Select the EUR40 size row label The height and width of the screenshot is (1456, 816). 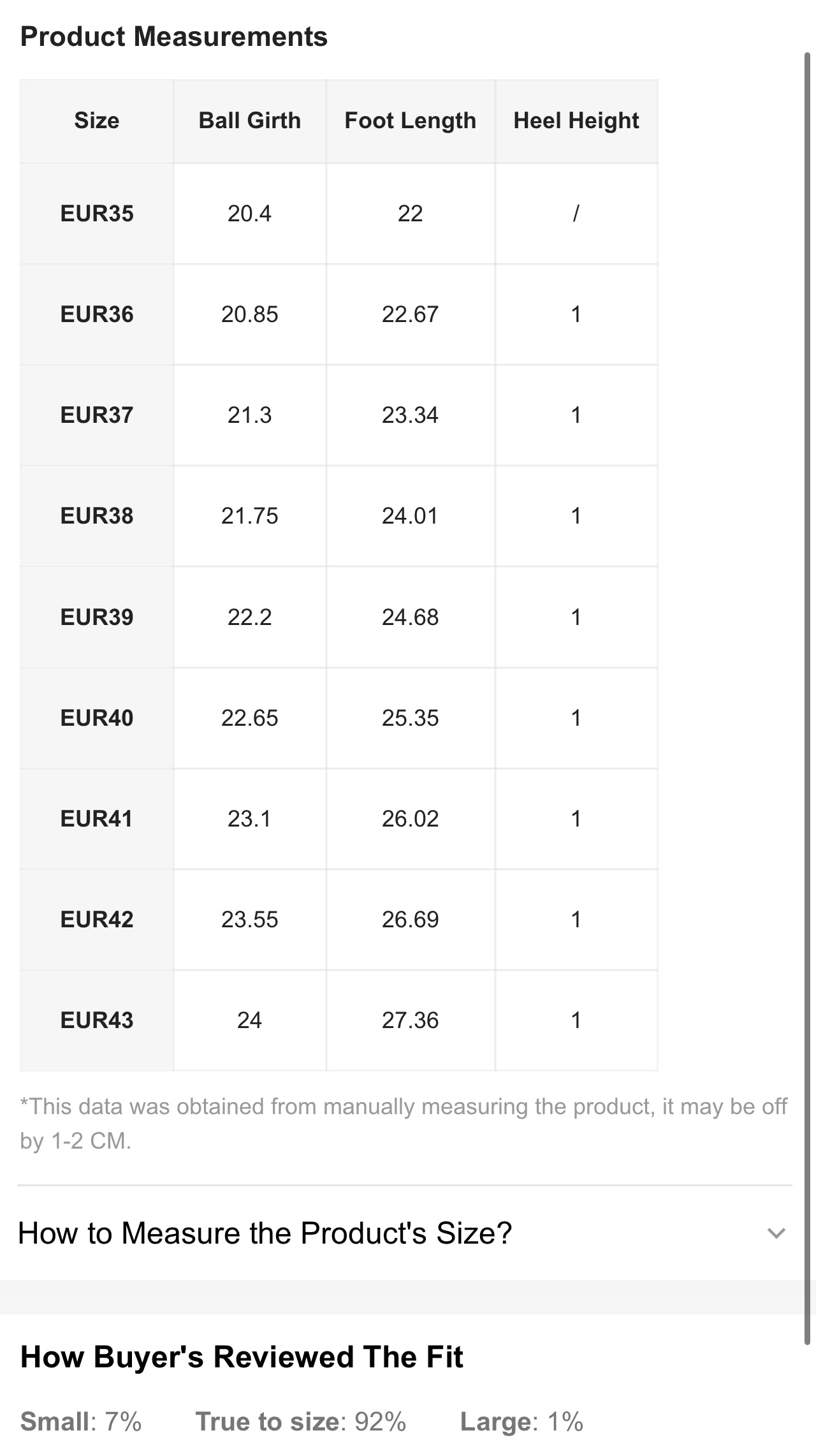tap(97, 718)
